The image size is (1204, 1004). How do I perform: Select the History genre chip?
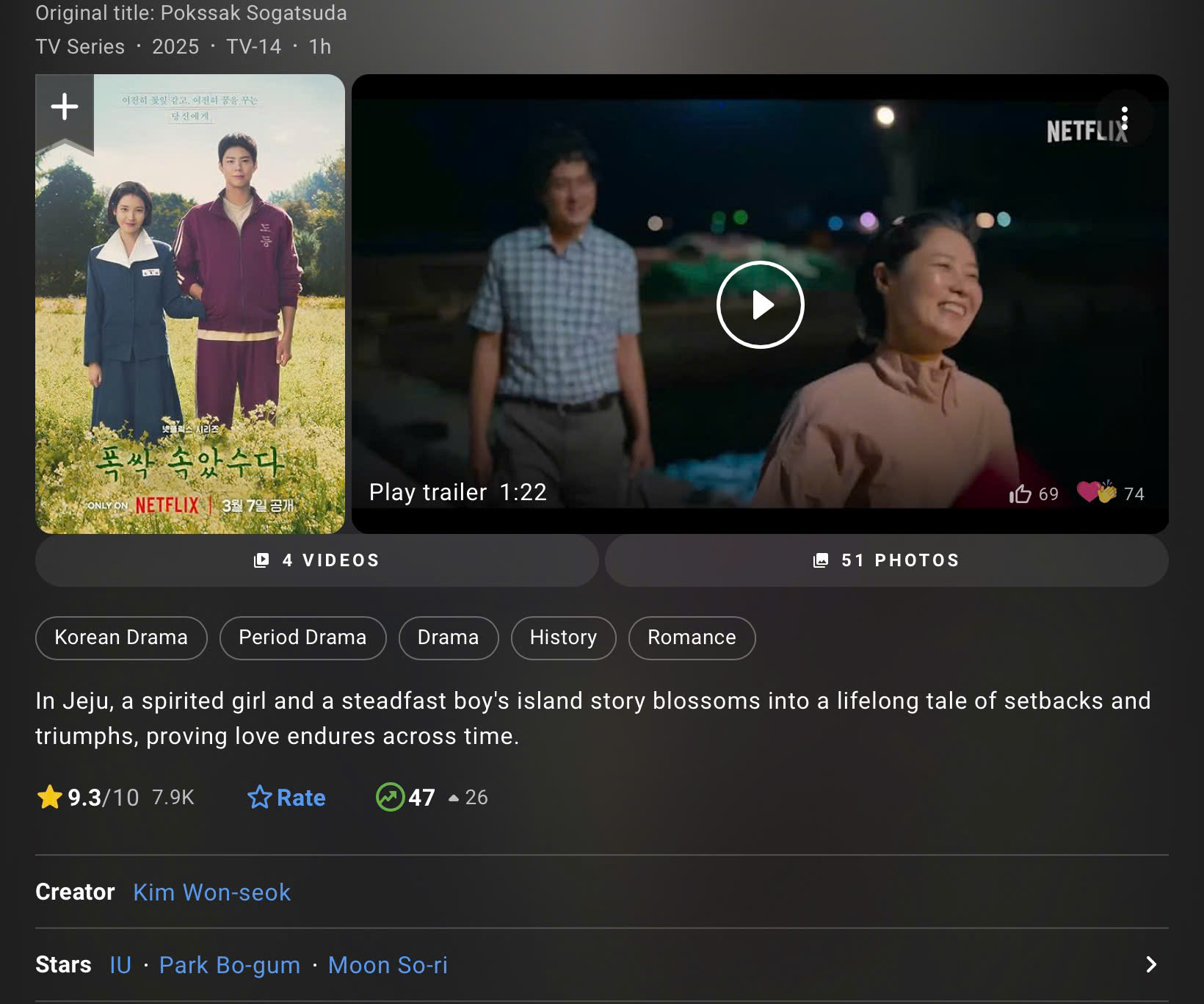coord(563,638)
